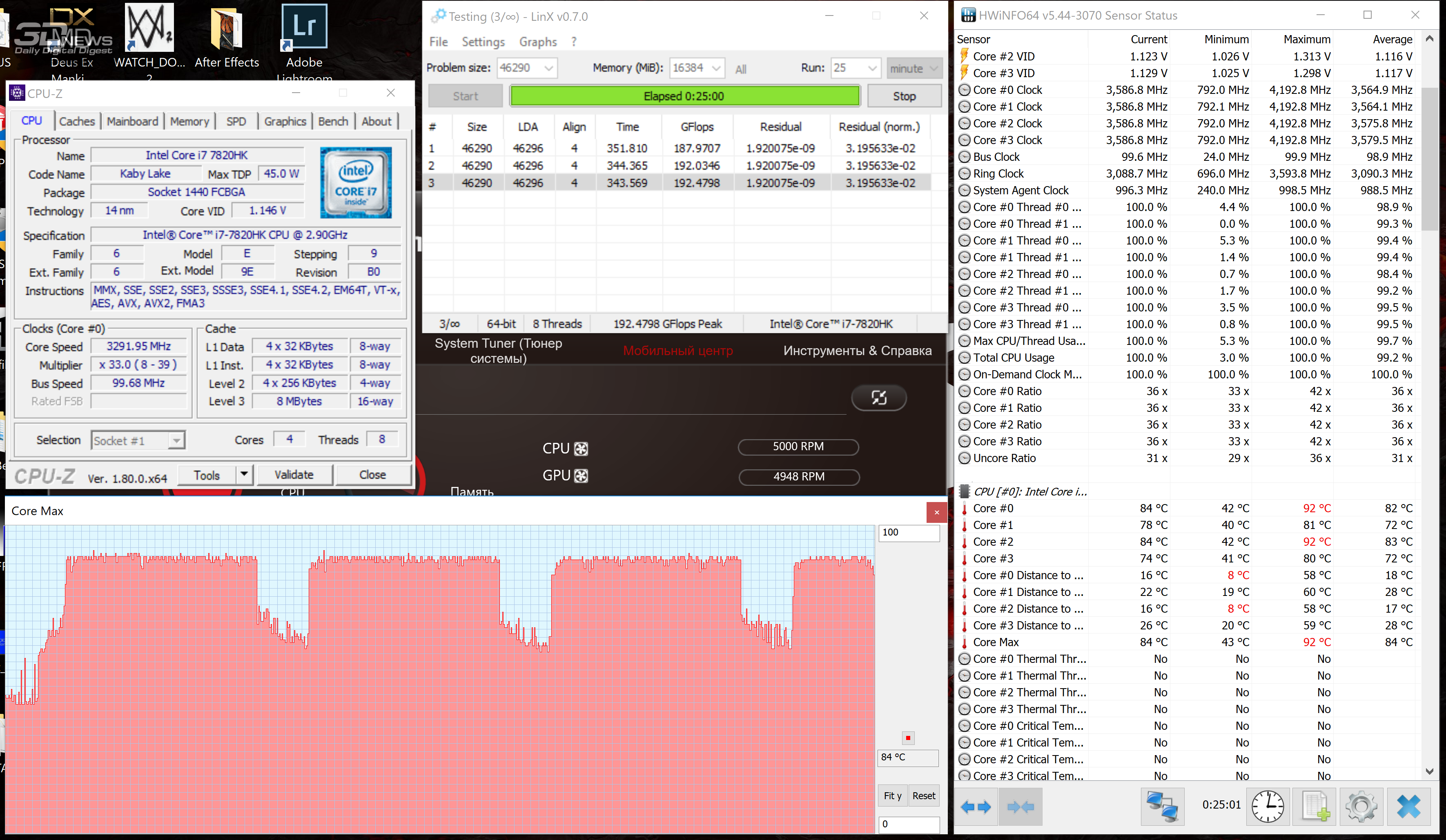Image resolution: width=1446 pixels, height=840 pixels.
Task: Click the HWiNFO clock timer icon
Action: tap(1268, 807)
